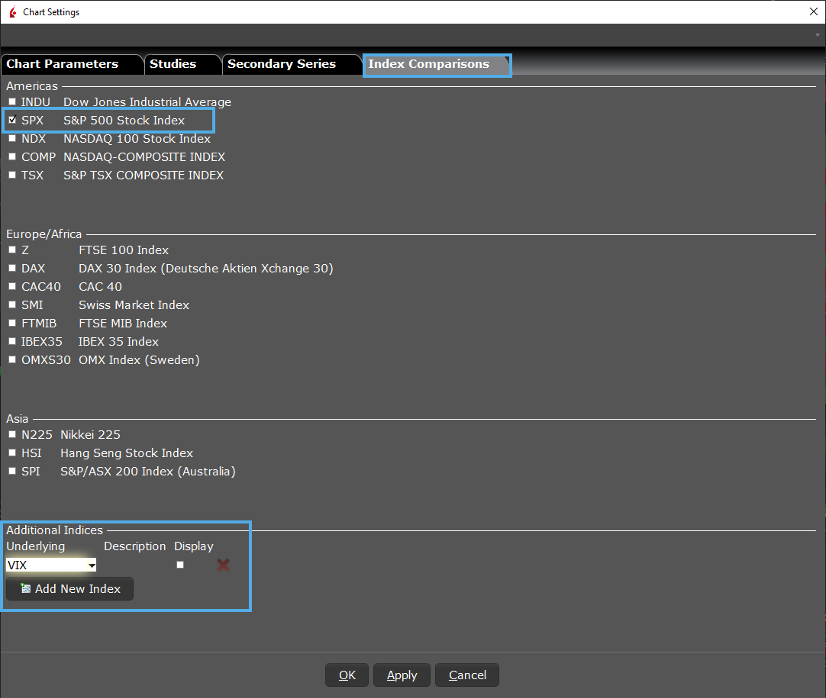The image size is (826, 698).
Task: Enable the INDU Dow Jones checkbox
Action: coord(12,102)
